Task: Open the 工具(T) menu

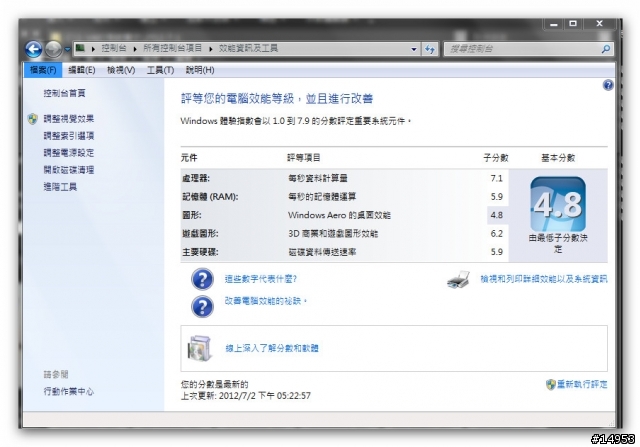Action: click(x=160, y=70)
